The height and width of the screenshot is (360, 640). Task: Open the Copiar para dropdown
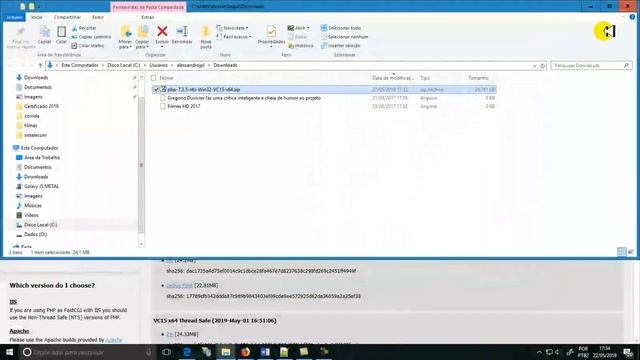click(142, 44)
